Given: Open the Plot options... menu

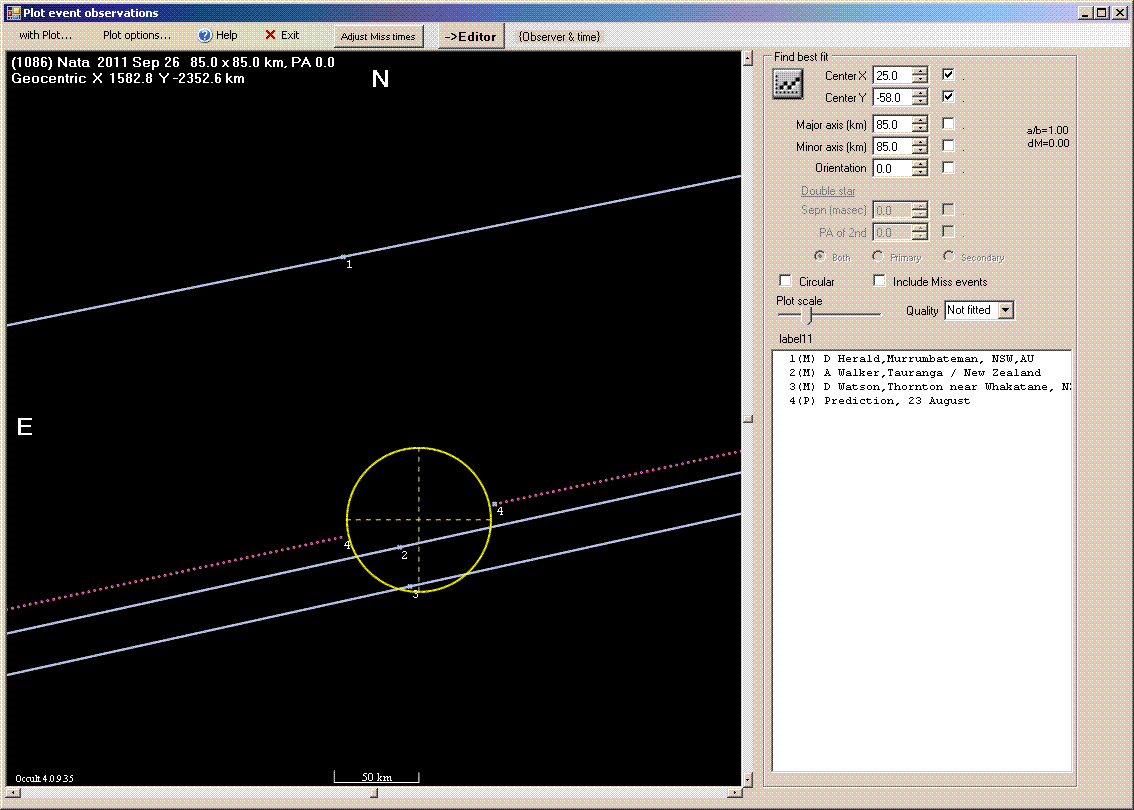Looking at the screenshot, I should [x=137, y=35].
